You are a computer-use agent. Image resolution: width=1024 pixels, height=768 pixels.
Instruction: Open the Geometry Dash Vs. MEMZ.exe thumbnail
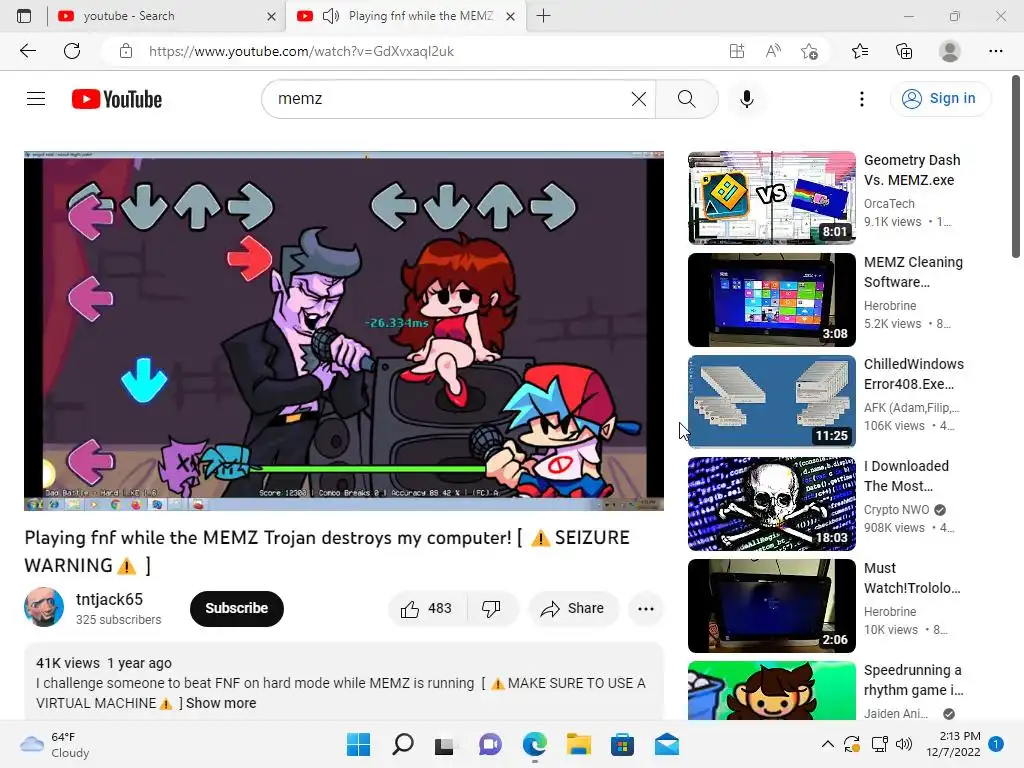(771, 198)
